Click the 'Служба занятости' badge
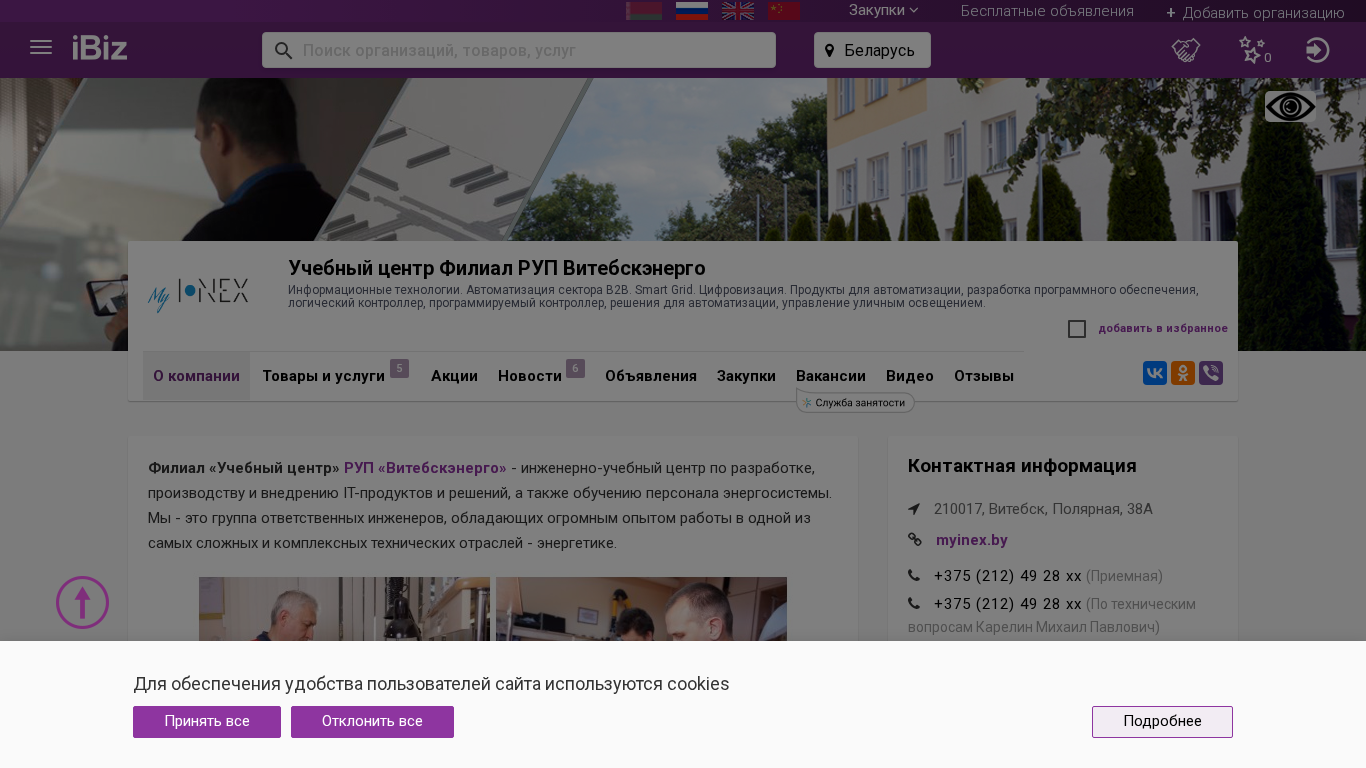The height and width of the screenshot is (768, 1366). (856, 403)
